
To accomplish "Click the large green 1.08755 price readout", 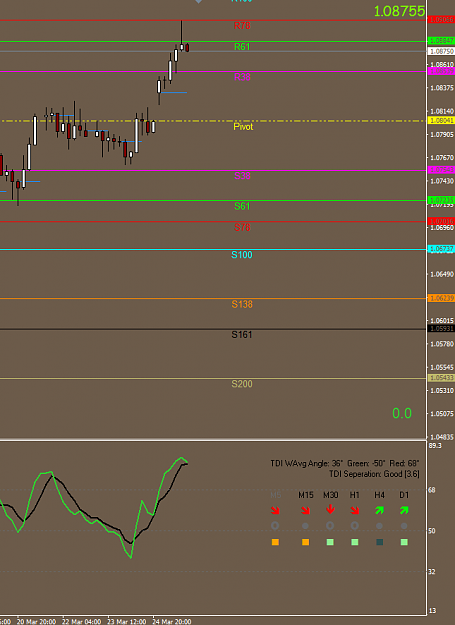I will 399,11.
